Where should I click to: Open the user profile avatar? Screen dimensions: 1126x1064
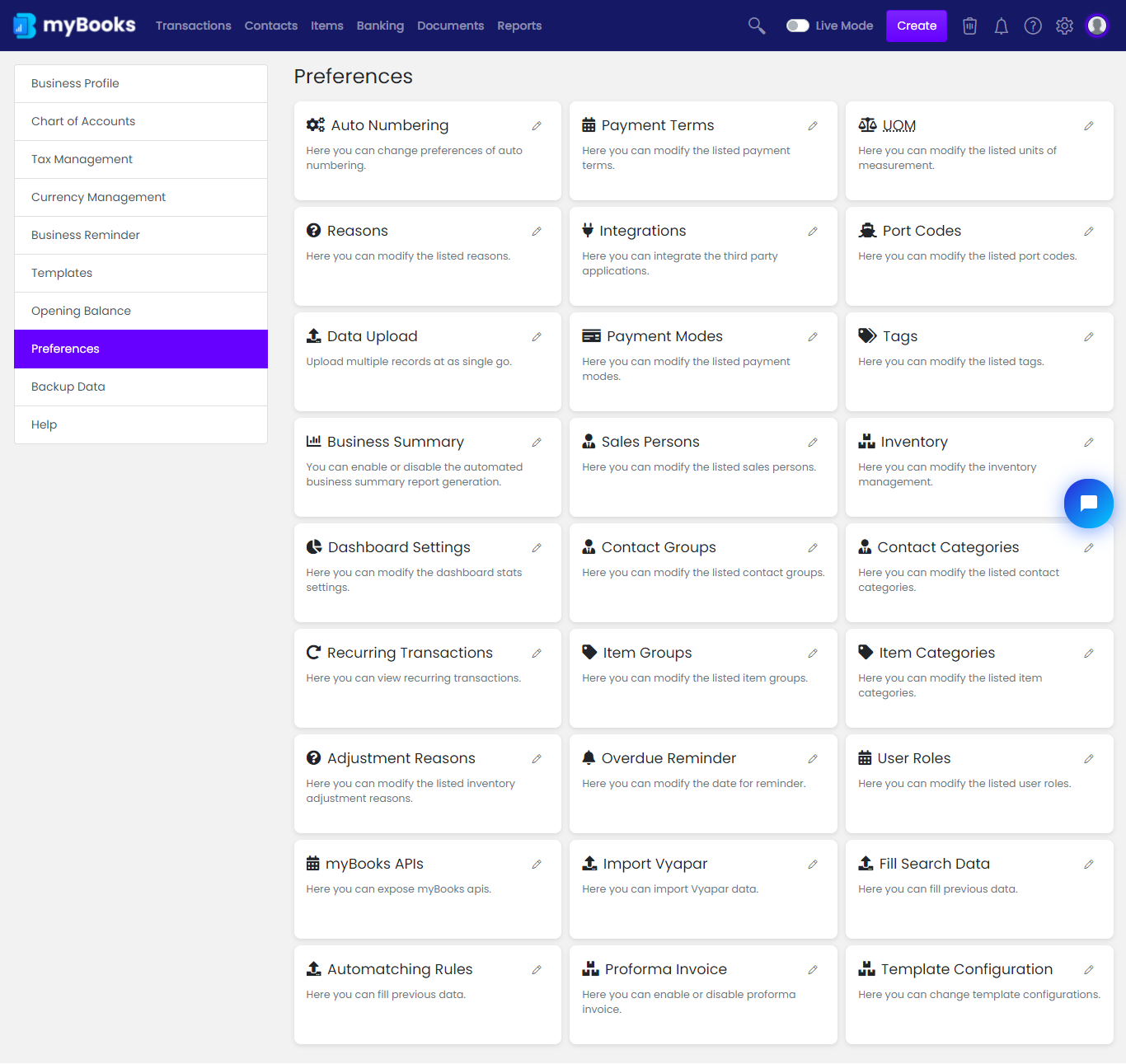pyautogui.click(x=1097, y=26)
